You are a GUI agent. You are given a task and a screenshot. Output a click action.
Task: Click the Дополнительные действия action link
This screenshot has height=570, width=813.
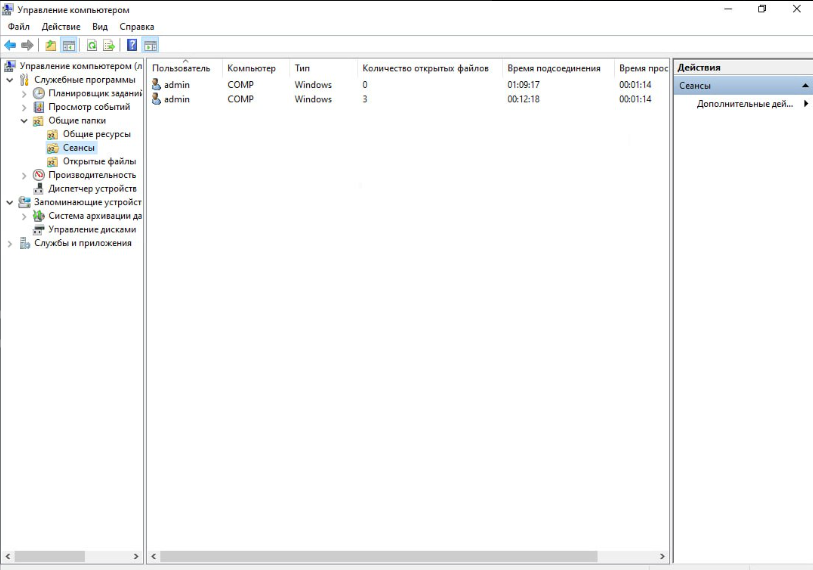click(745, 104)
